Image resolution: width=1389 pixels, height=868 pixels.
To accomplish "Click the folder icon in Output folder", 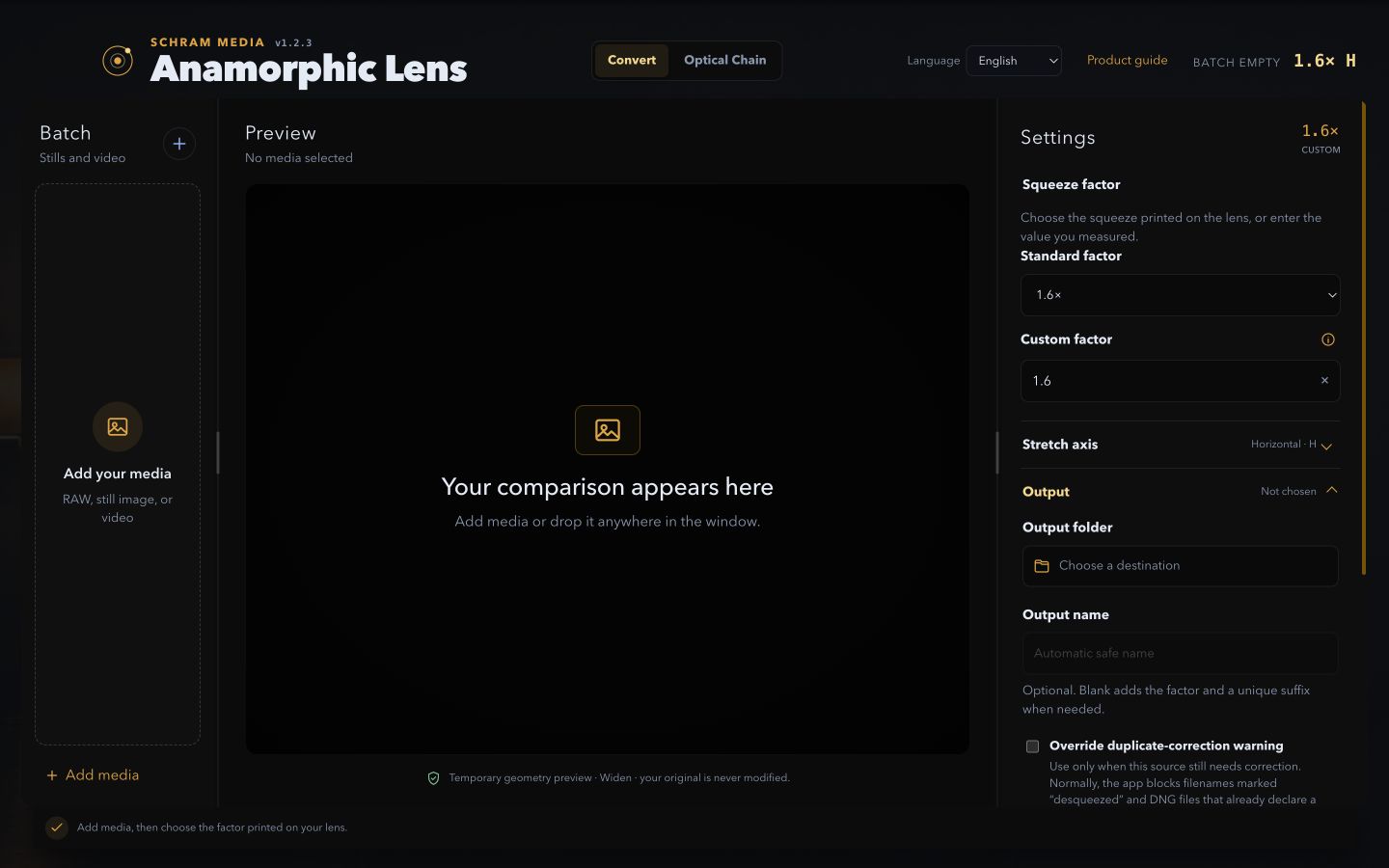I will (x=1042, y=566).
